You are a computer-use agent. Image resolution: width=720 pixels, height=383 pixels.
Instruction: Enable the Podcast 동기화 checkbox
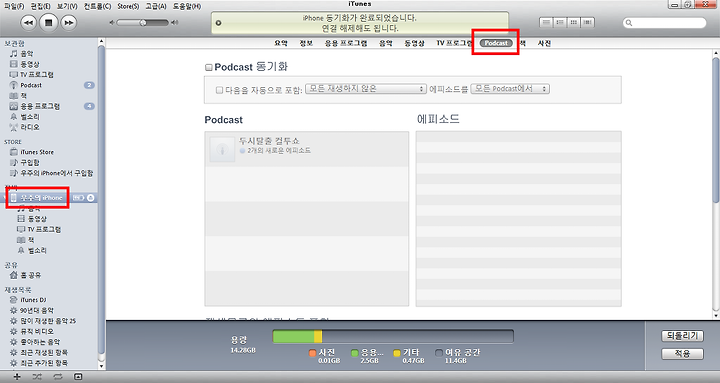(x=208, y=68)
